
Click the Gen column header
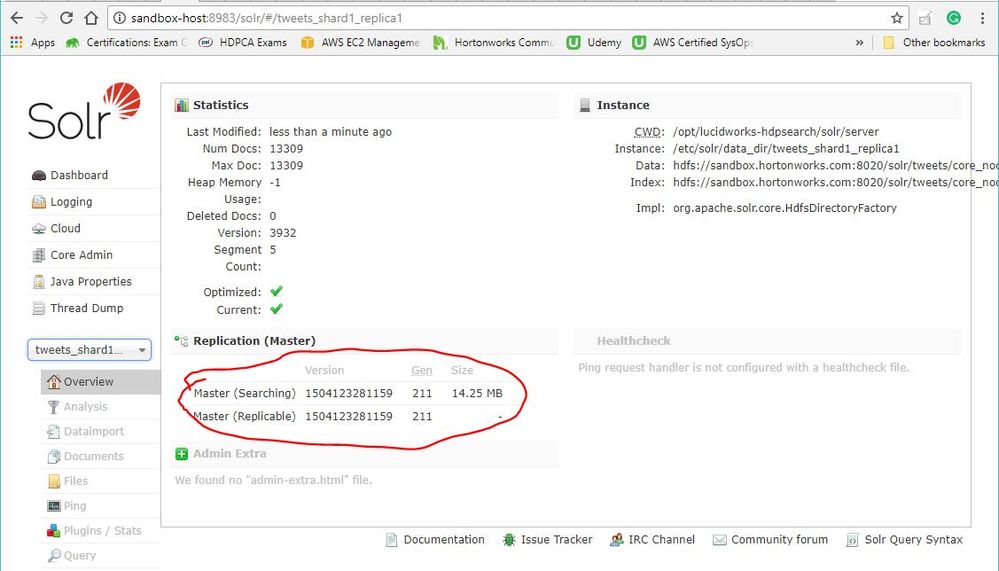(422, 370)
